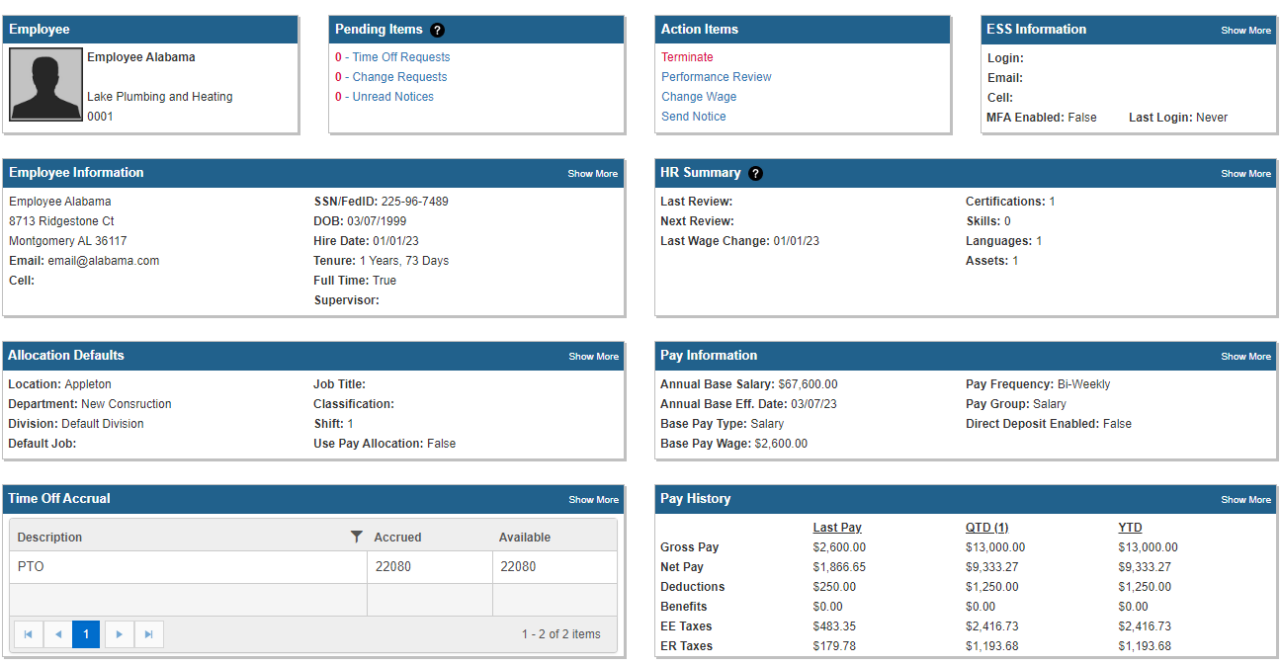Show more Allocation Defaults details
1280x665 pixels.
pyautogui.click(x=593, y=357)
